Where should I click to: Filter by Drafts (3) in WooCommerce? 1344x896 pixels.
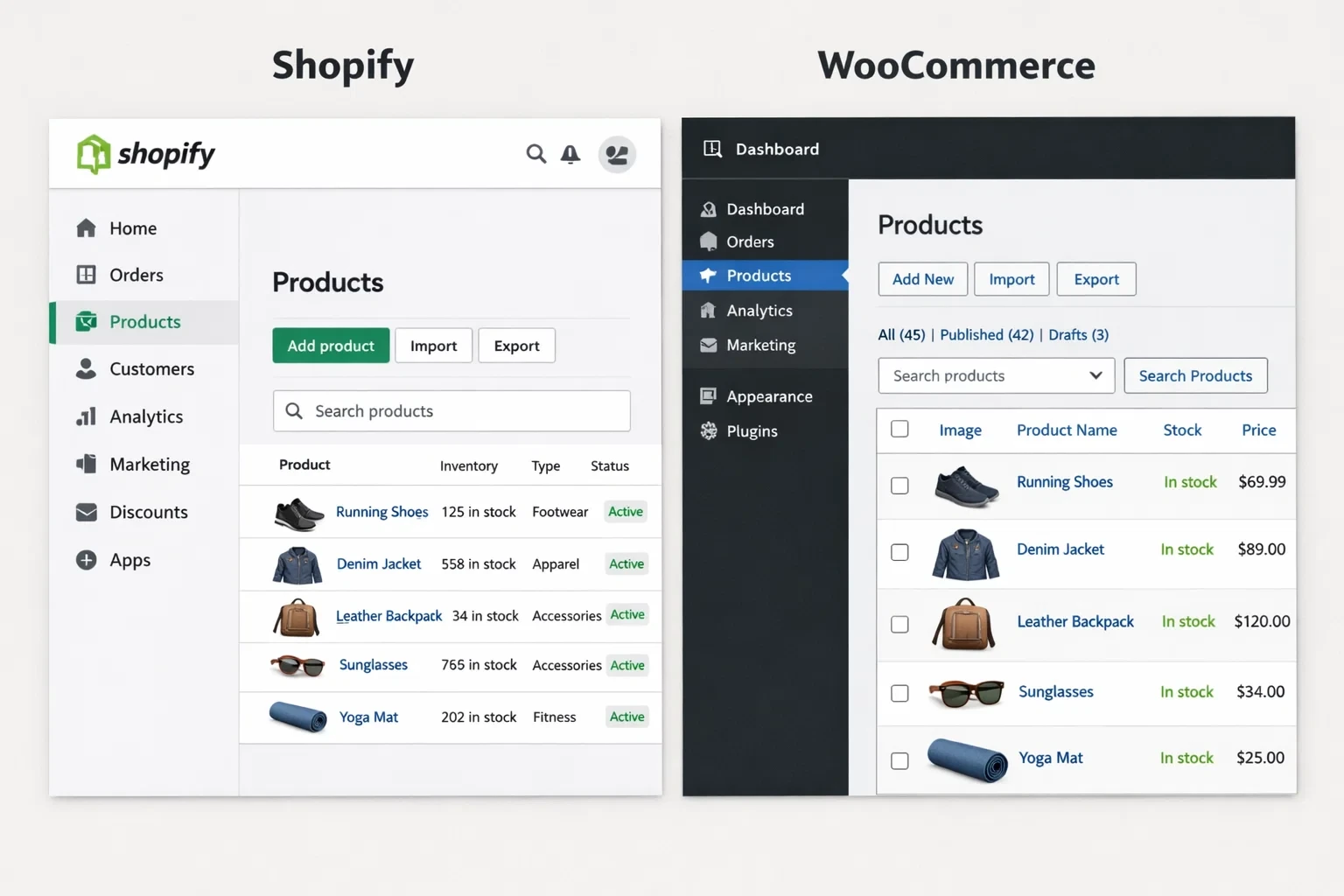(1078, 334)
